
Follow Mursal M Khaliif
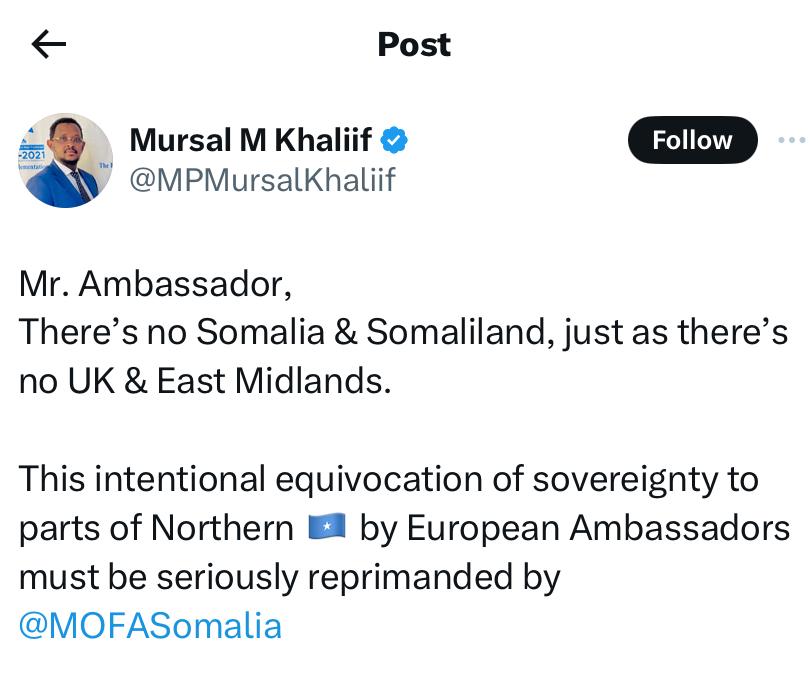[692, 141]
